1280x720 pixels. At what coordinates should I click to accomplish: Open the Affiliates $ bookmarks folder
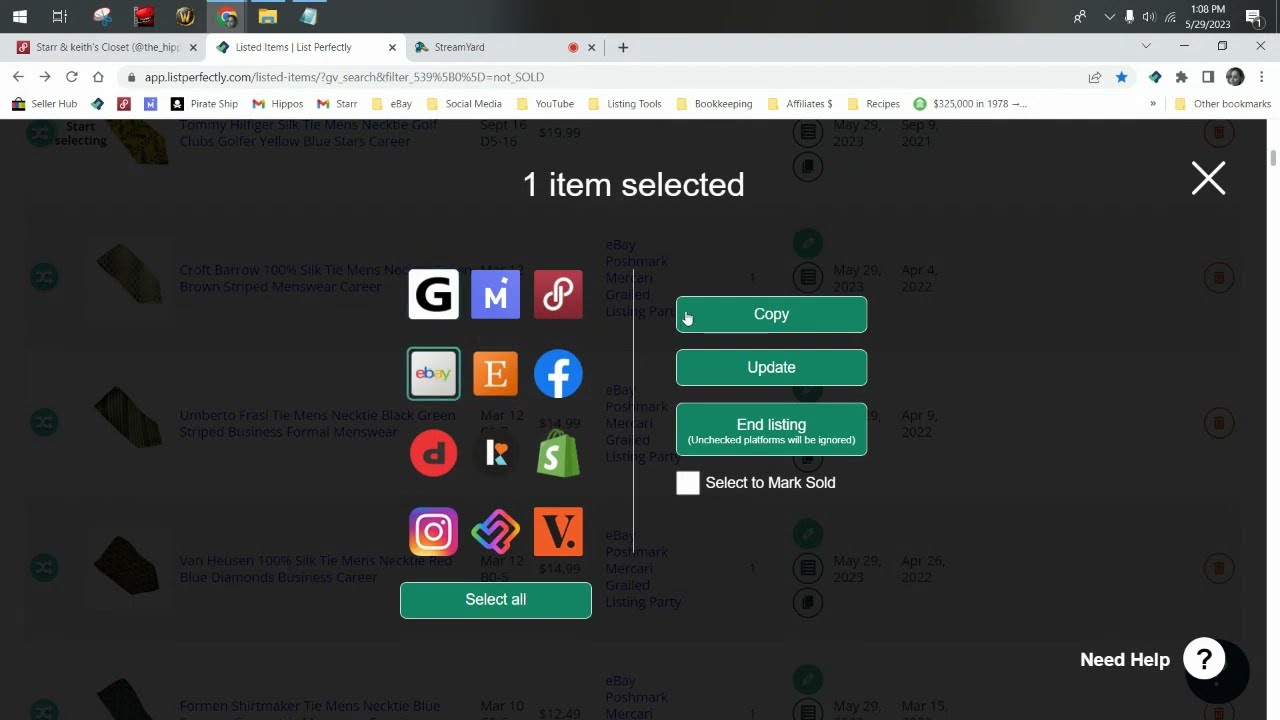(x=800, y=103)
